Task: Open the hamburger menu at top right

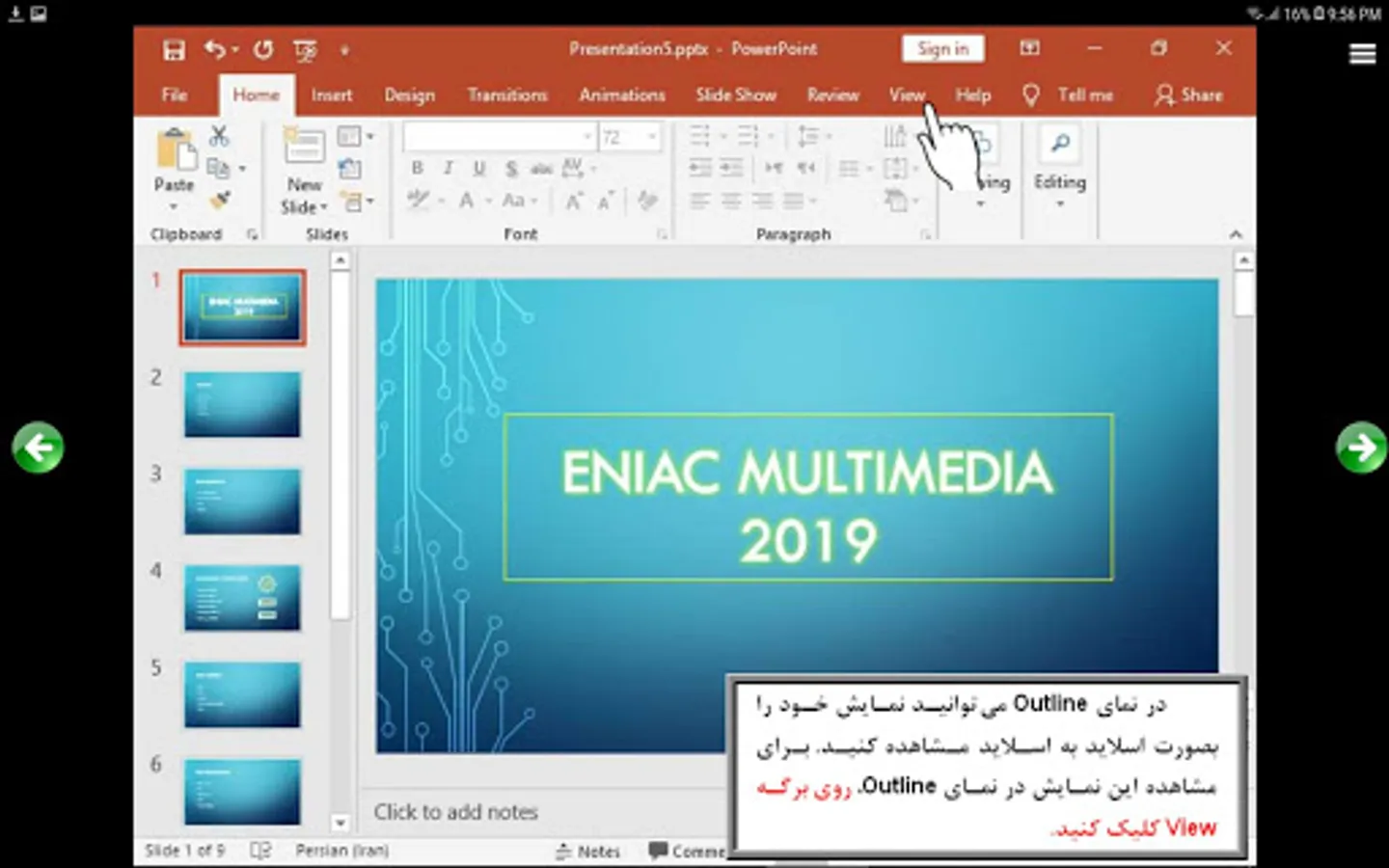Action: 1362,54
